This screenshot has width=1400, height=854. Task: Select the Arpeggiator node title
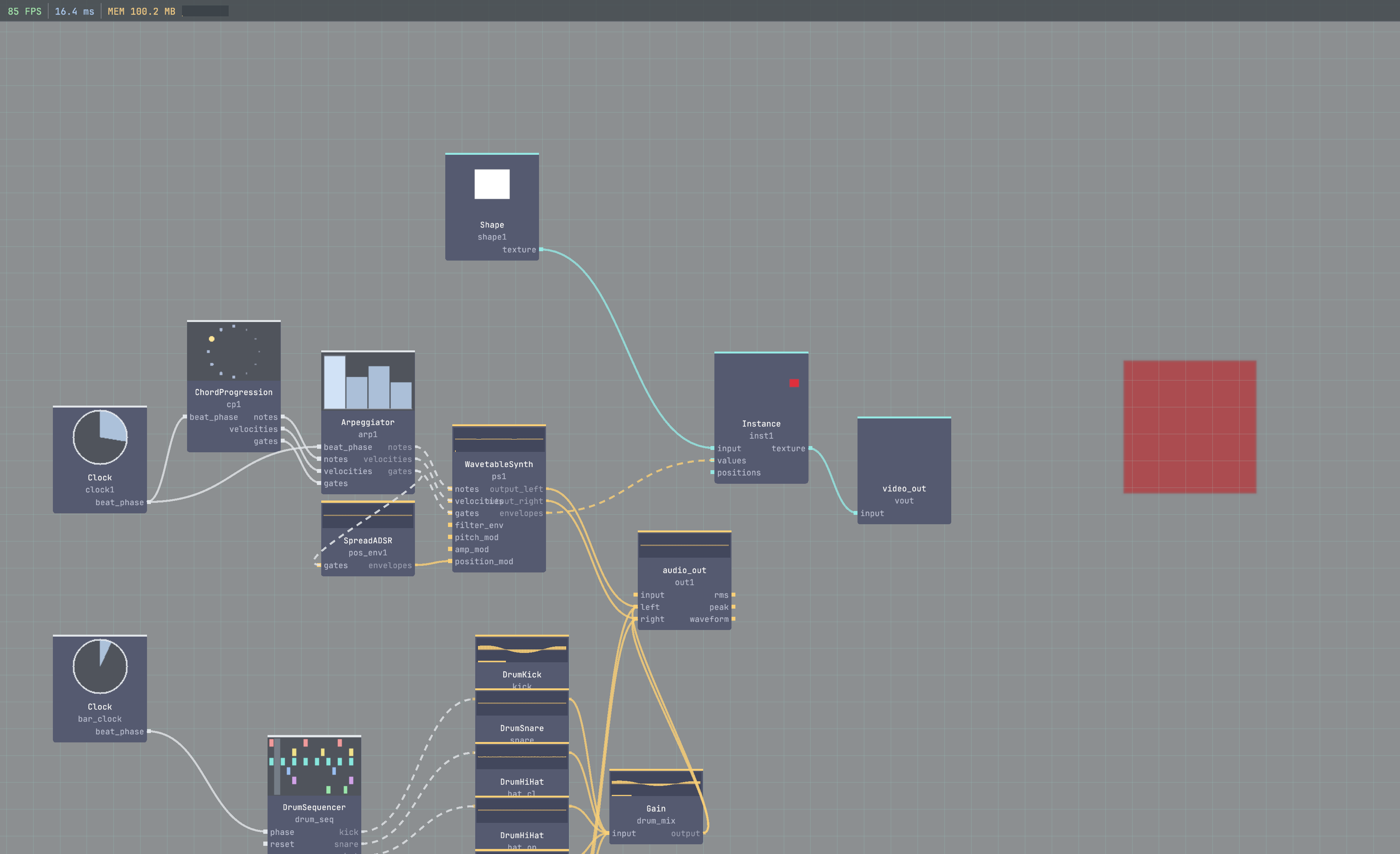(367, 422)
